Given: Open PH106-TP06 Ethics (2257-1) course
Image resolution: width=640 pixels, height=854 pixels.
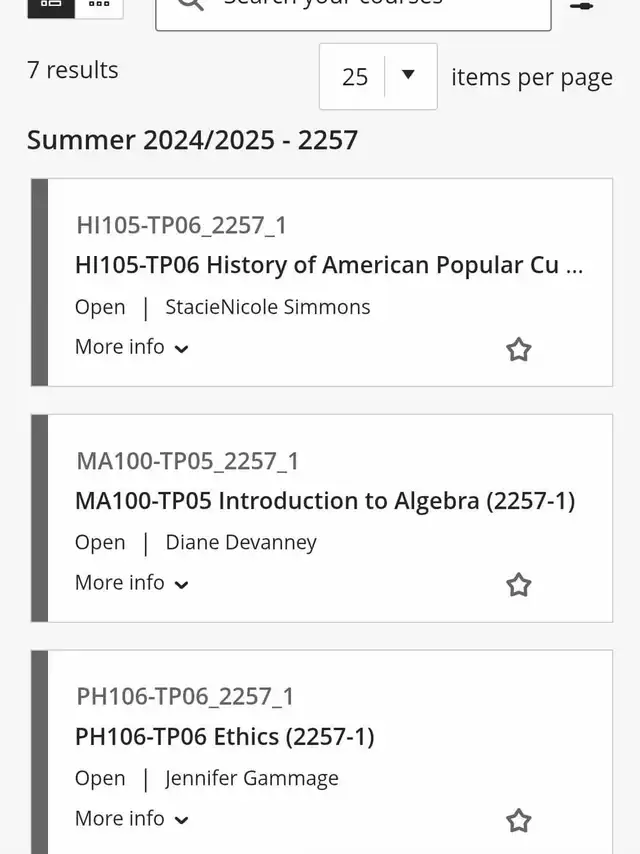Looking at the screenshot, I should point(224,737).
